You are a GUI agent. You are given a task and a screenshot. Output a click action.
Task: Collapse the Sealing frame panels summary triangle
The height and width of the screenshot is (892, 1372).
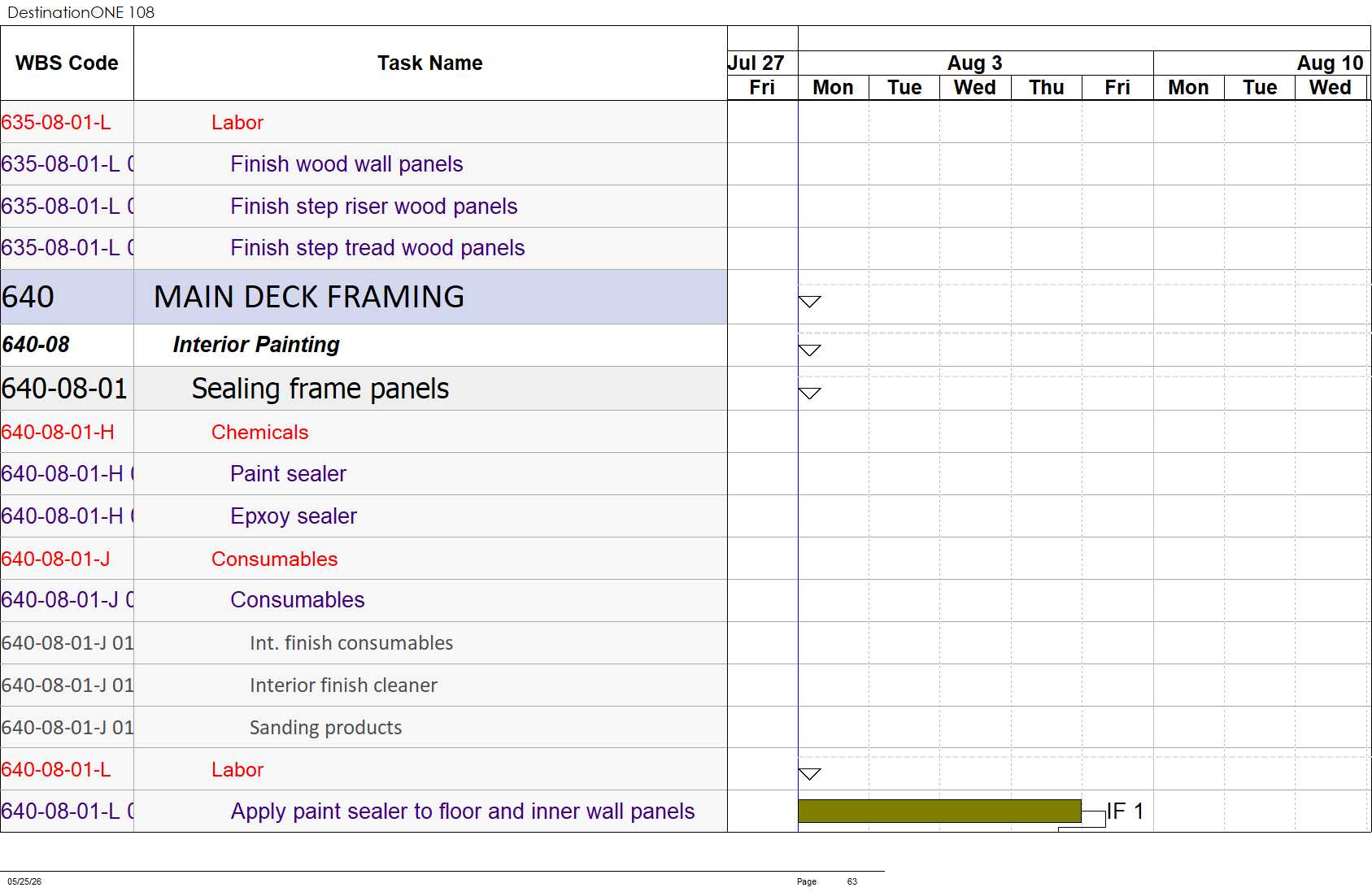[x=809, y=394]
